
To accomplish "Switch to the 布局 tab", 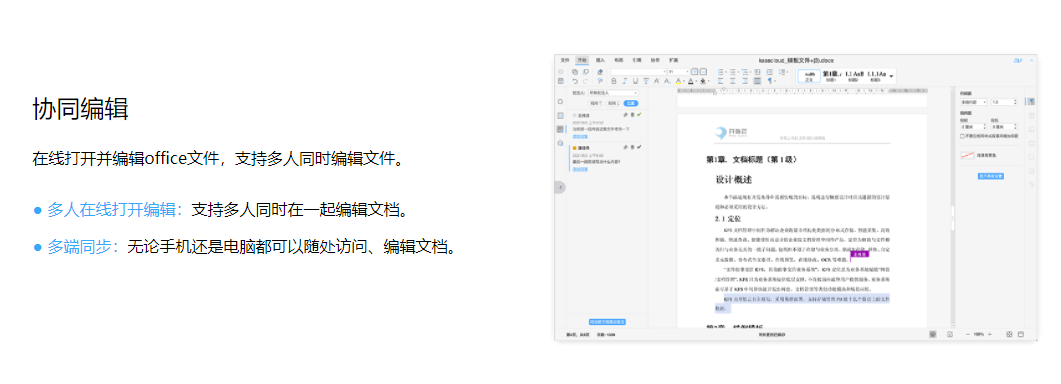I will [618, 60].
